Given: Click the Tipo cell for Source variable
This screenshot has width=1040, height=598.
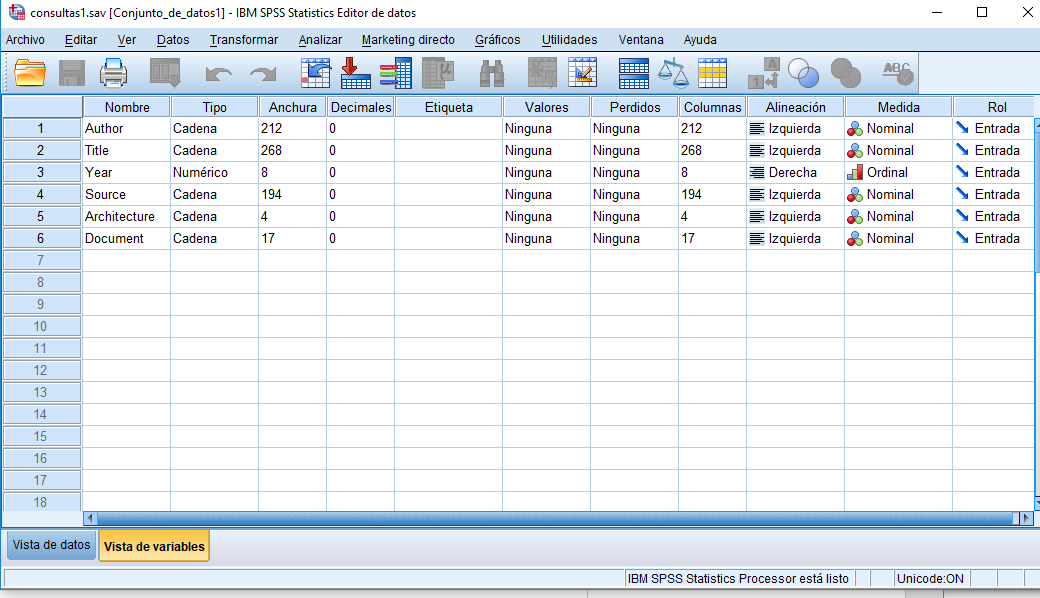Looking at the screenshot, I should click(213, 194).
